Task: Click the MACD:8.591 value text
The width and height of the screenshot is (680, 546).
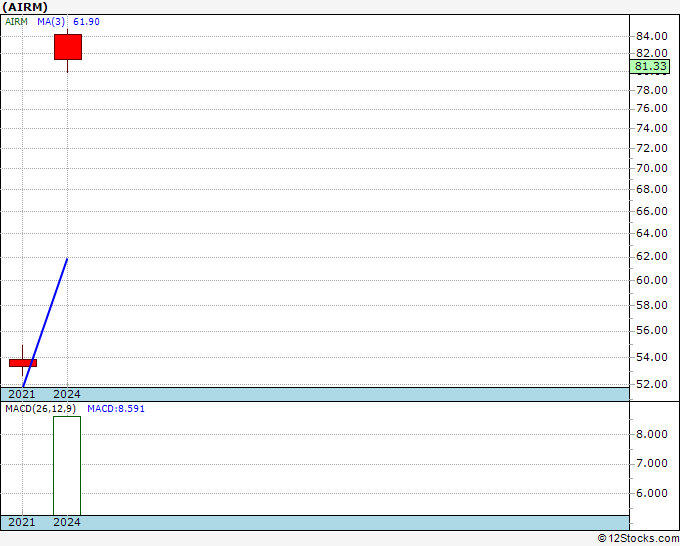Action: point(116,409)
